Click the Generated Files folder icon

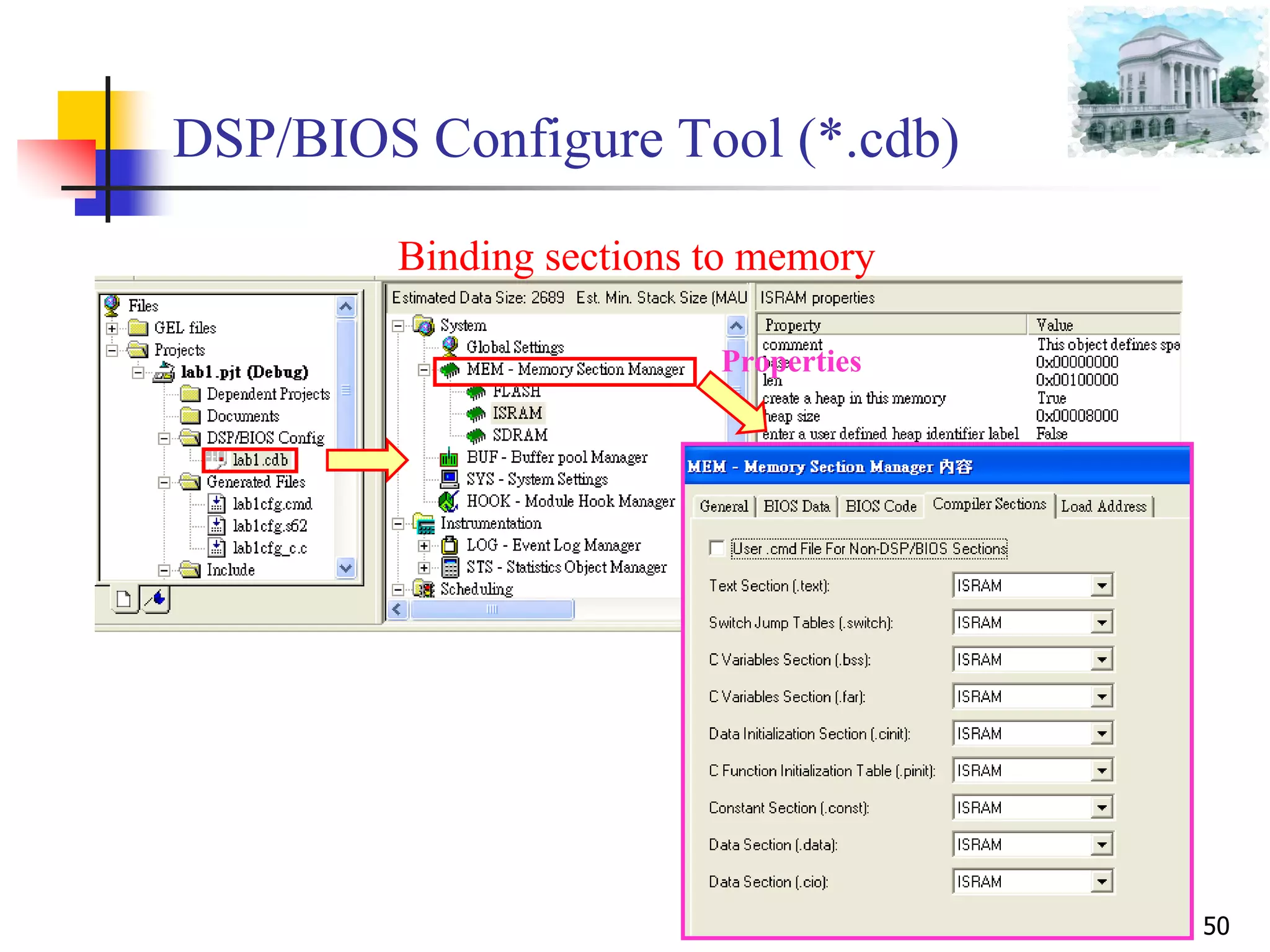click(190, 482)
